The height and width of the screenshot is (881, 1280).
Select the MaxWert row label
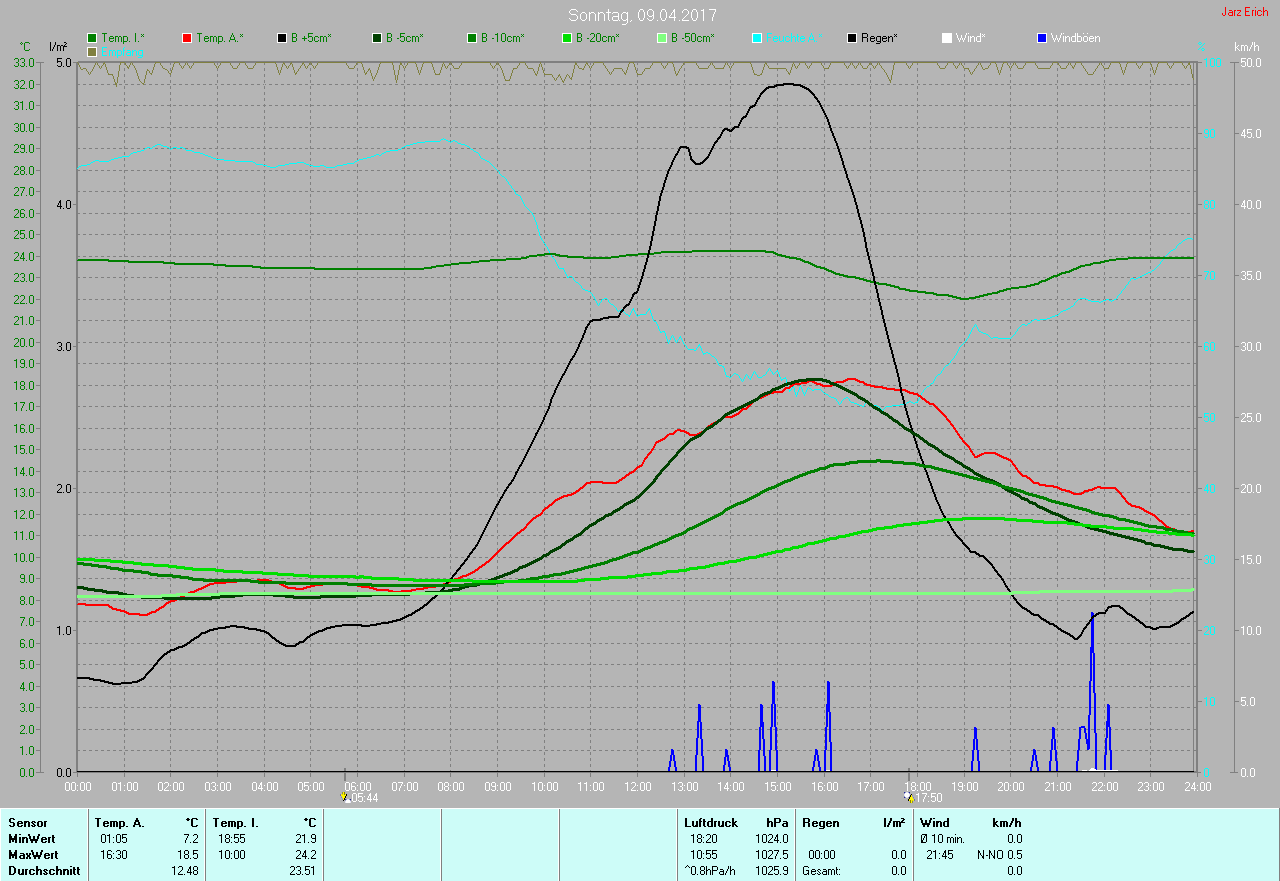33,855
